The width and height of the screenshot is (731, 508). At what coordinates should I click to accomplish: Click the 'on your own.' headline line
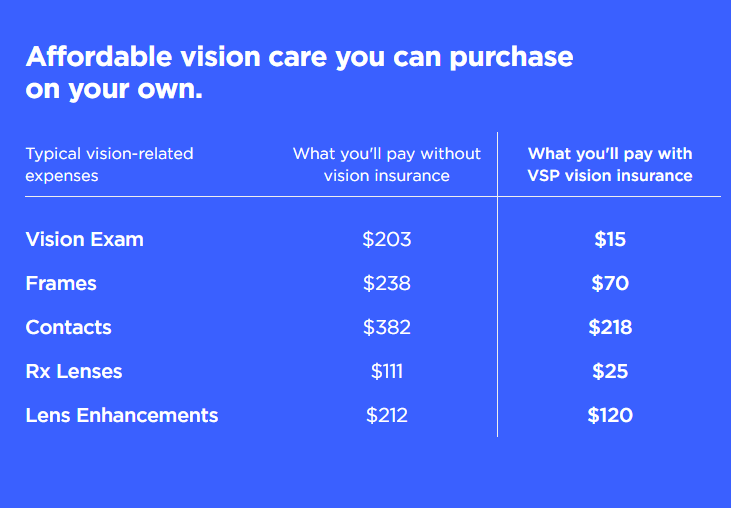click(114, 89)
